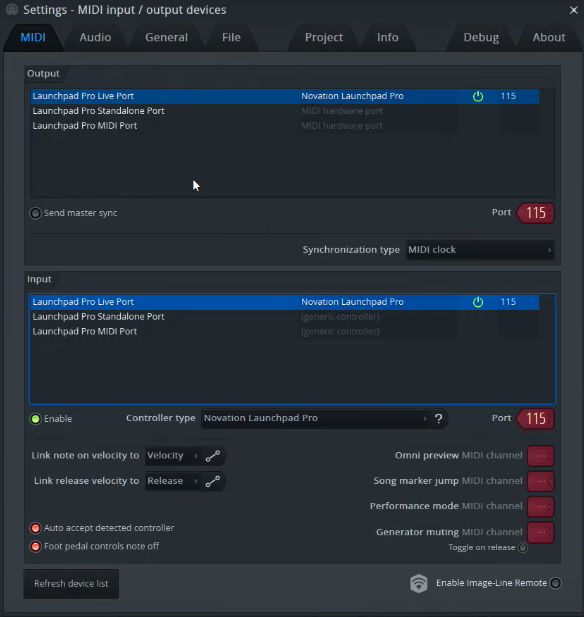Image resolution: width=584 pixels, height=617 pixels.
Task: Switch to the Debug tab
Action: 481,37
